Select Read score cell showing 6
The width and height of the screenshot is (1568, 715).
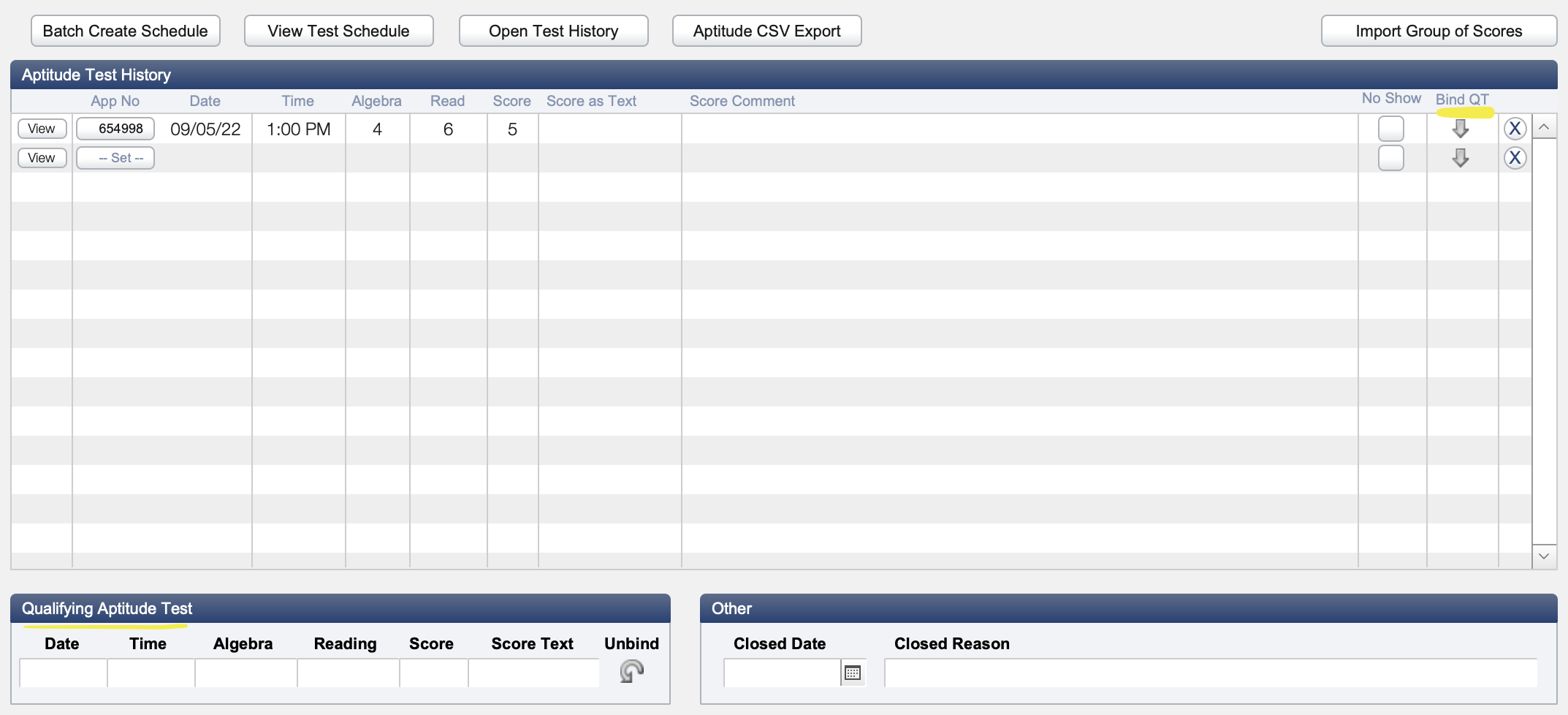click(x=448, y=129)
